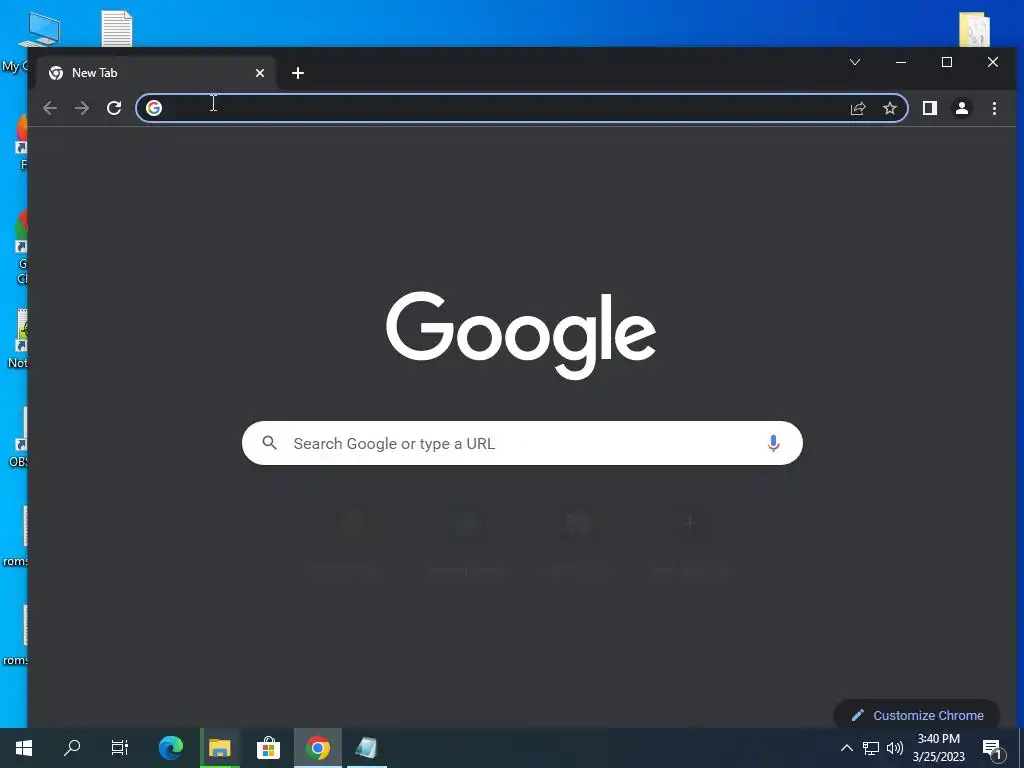Image resolution: width=1024 pixels, height=768 pixels.
Task: Click the notepad-like app on the taskbar
Action: coord(366,748)
